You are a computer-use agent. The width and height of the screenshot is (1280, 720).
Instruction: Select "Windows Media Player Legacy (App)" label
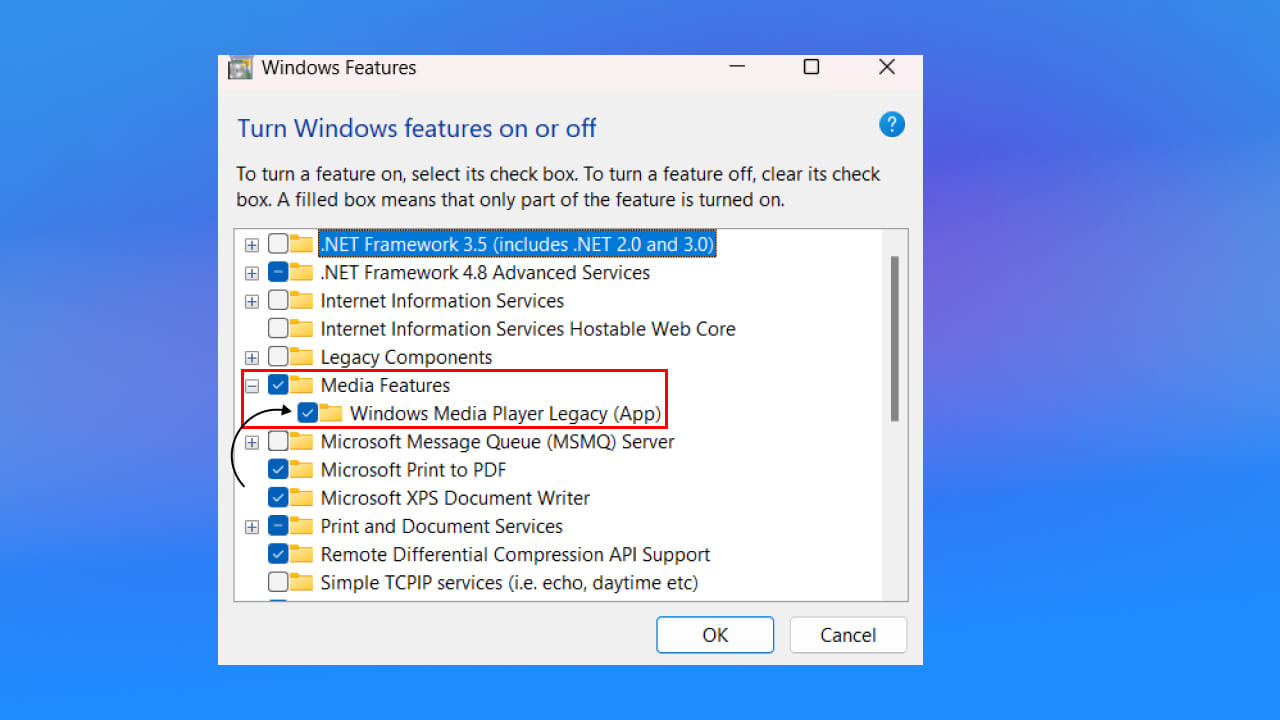[x=505, y=413]
